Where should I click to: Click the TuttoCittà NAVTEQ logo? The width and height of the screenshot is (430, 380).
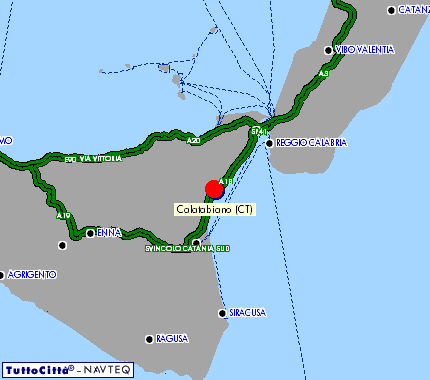coord(68,370)
